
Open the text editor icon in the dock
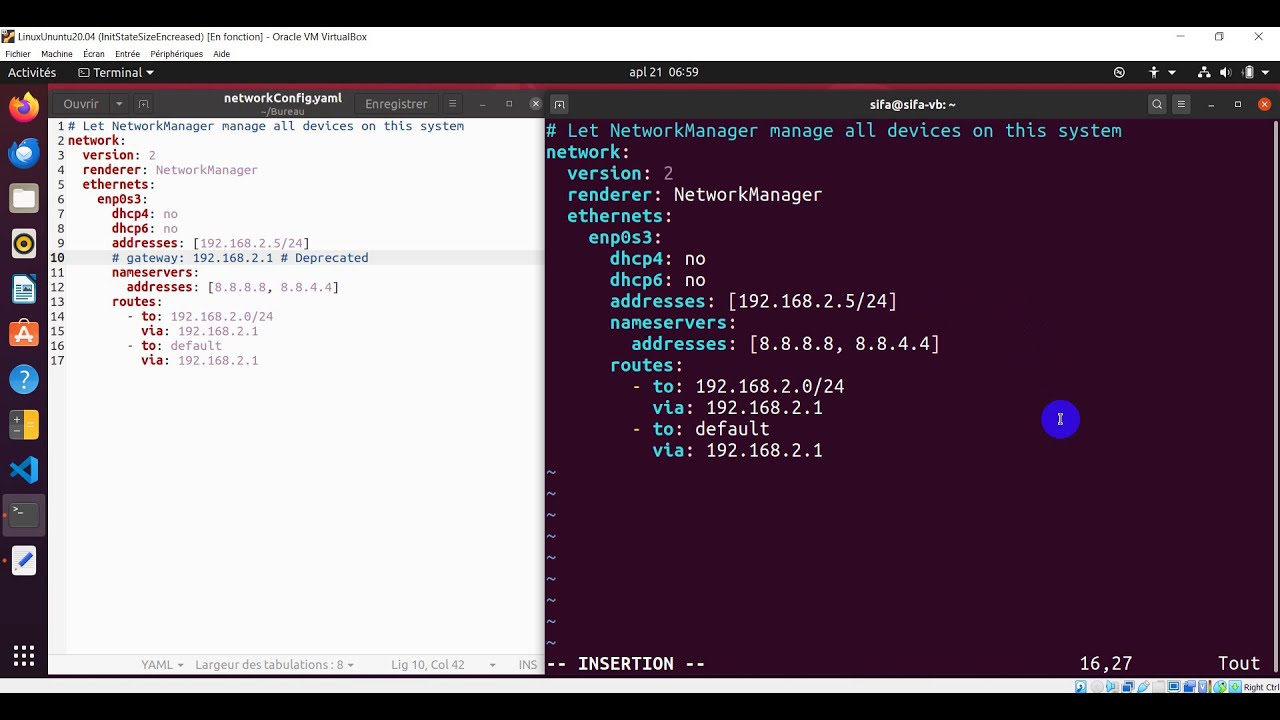[x=24, y=560]
